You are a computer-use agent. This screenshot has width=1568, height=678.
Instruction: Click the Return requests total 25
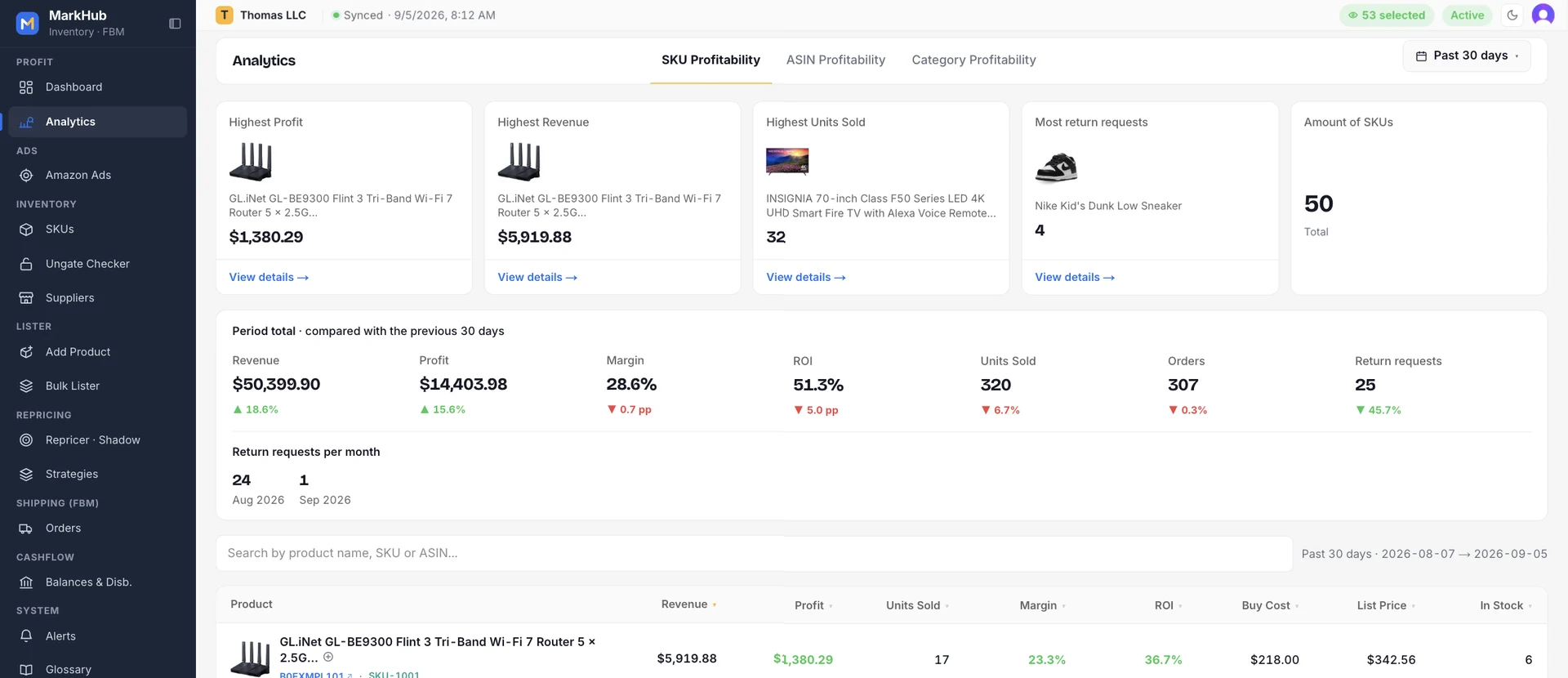[1365, 385]
